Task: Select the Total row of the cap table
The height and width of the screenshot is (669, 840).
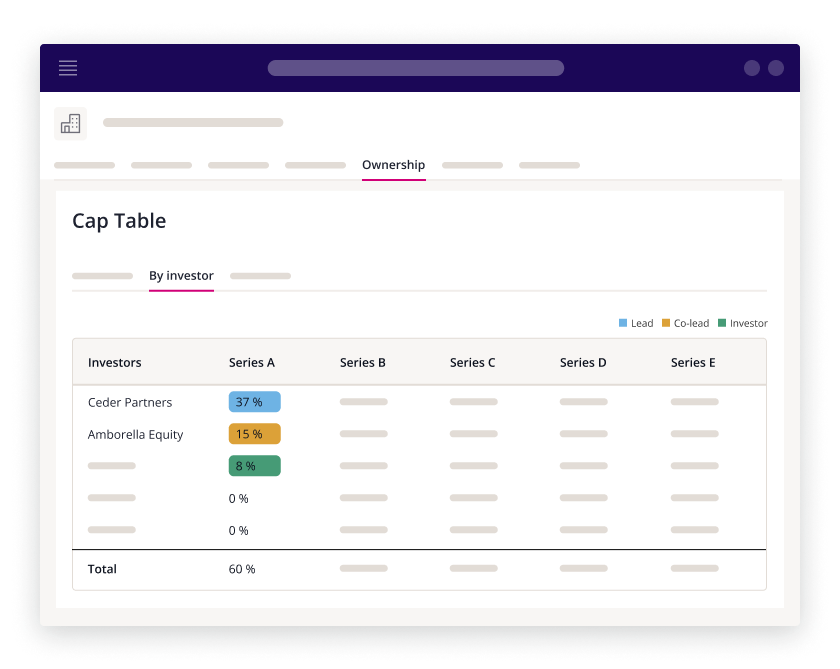Action: [102, 568]
